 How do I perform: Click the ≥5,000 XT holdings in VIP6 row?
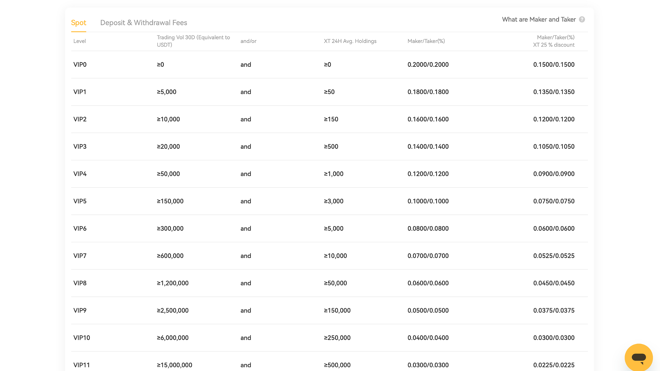(x=333, y=229)
